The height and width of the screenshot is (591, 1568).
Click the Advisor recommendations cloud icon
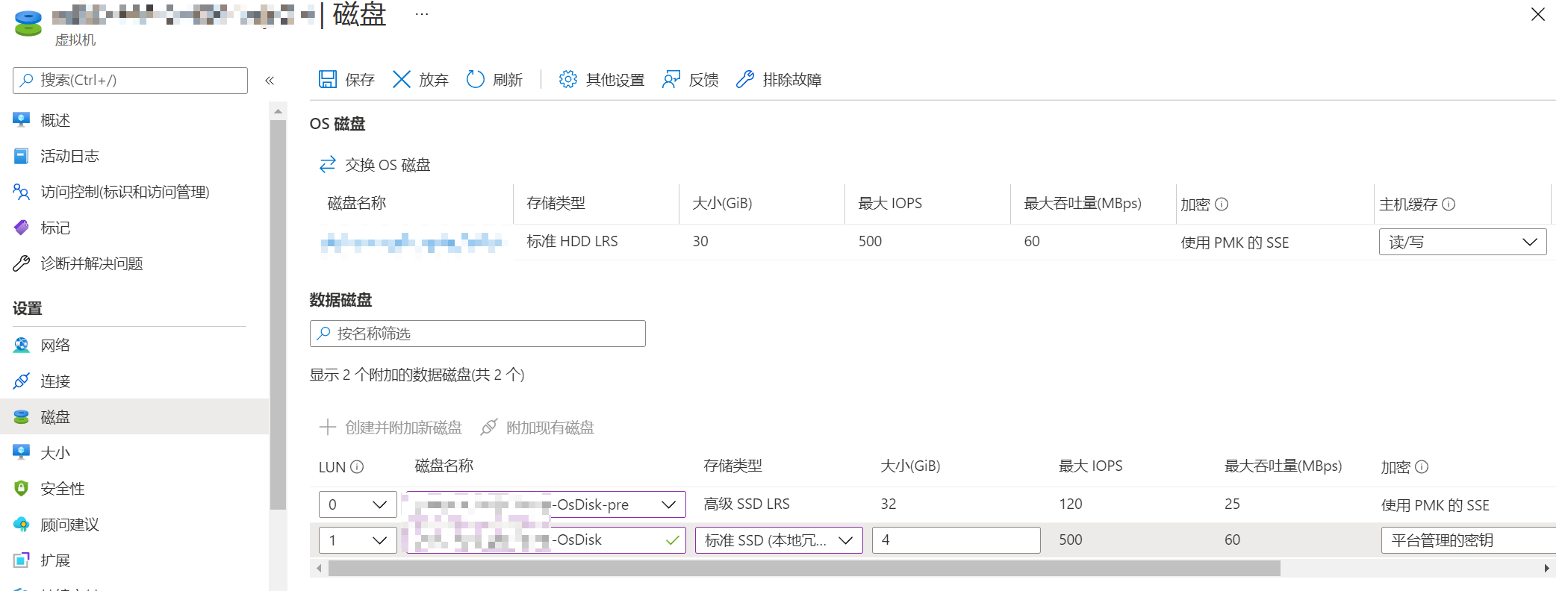click(x=22, y=524)
